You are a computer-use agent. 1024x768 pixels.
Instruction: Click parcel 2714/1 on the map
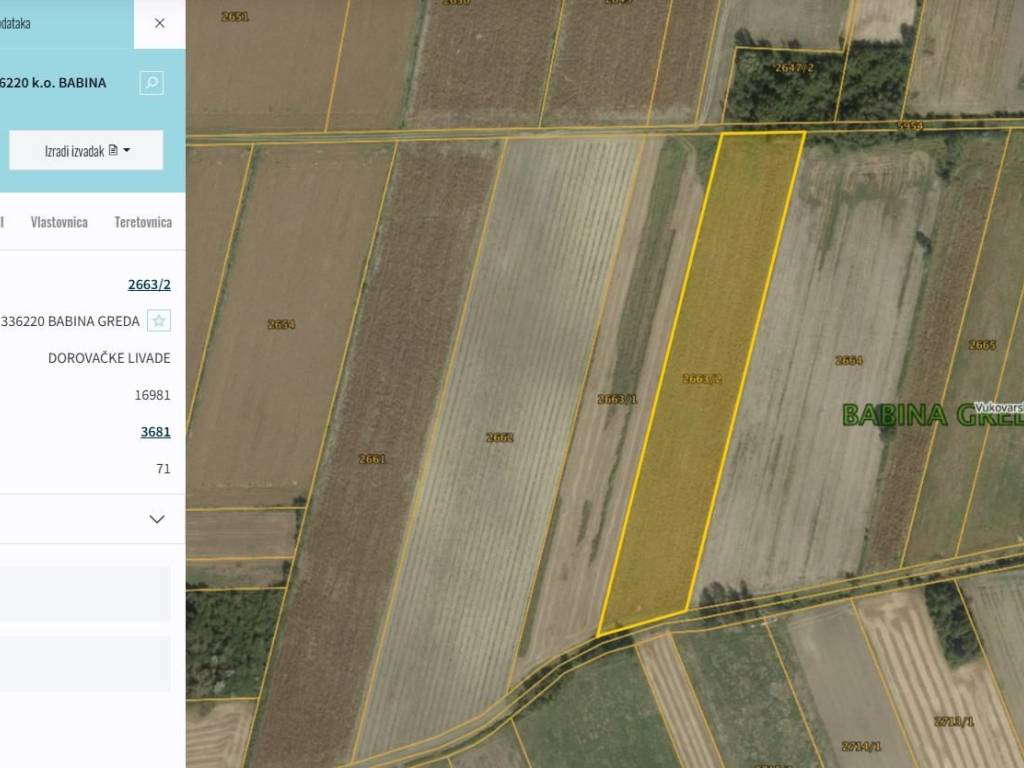click(x=860, y=746)
